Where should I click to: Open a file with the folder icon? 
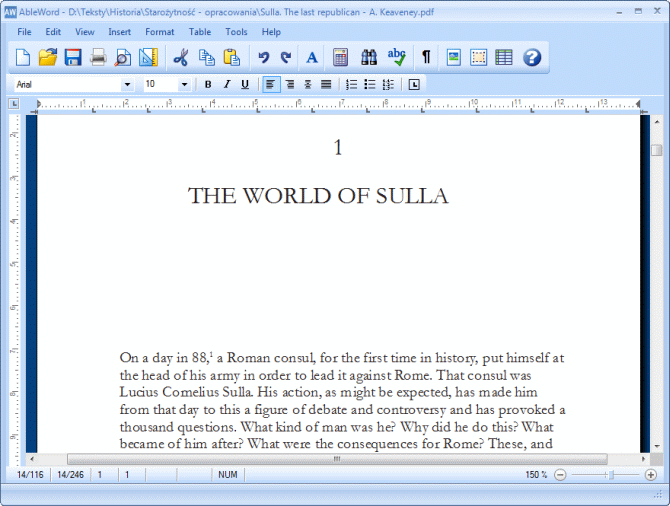coord(48,57)
